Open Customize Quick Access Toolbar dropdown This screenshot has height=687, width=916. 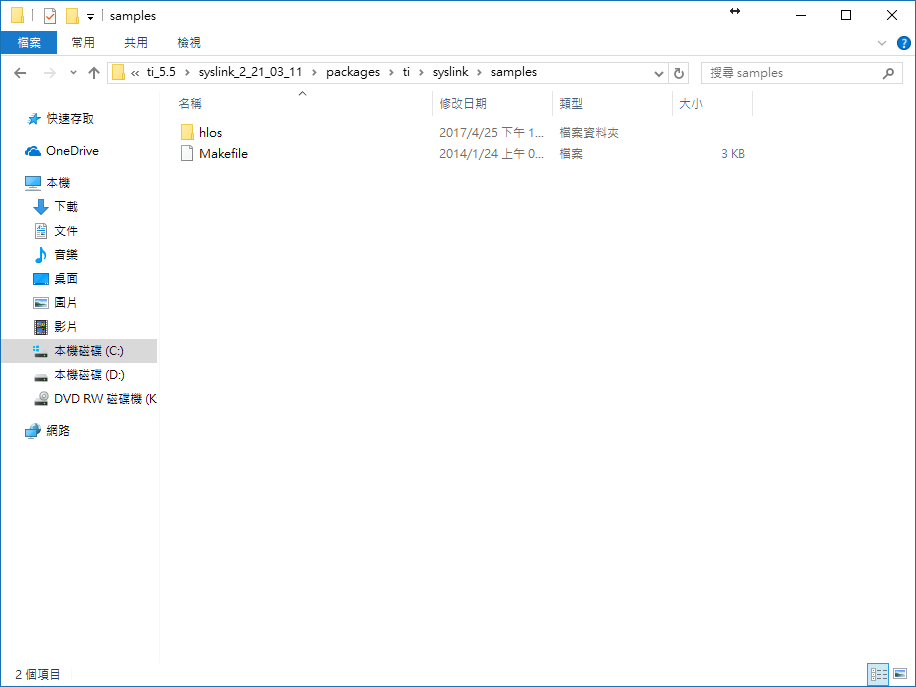pyautogui.click(x=90, y=16)
